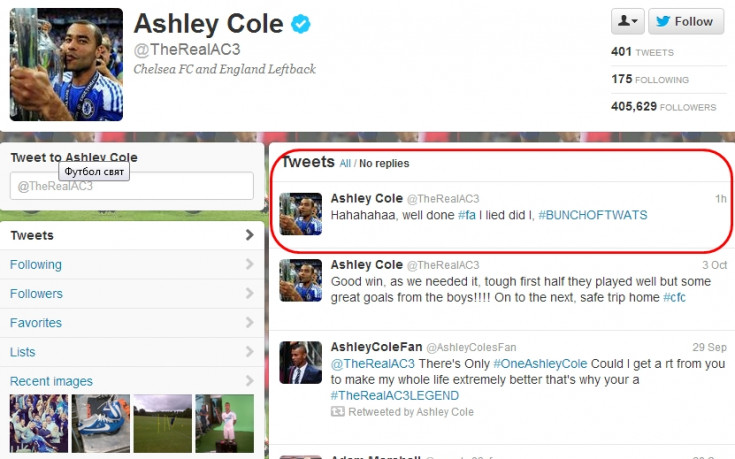This screenshot has height=459, width=735.
Task: Click the retweet icon by Retweeted by Ashley Cole
Action: pos(338,412)
